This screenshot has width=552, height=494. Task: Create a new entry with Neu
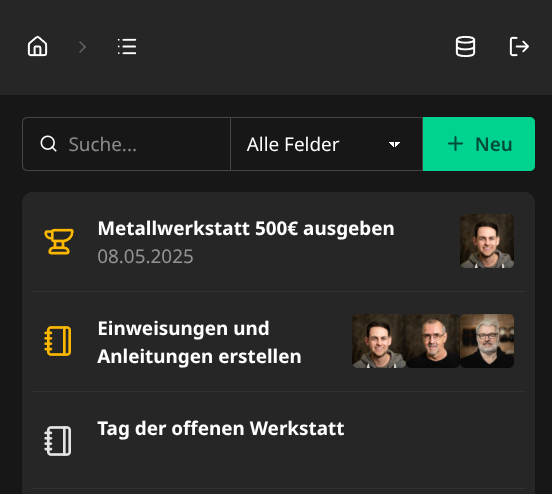coord(479,144)
